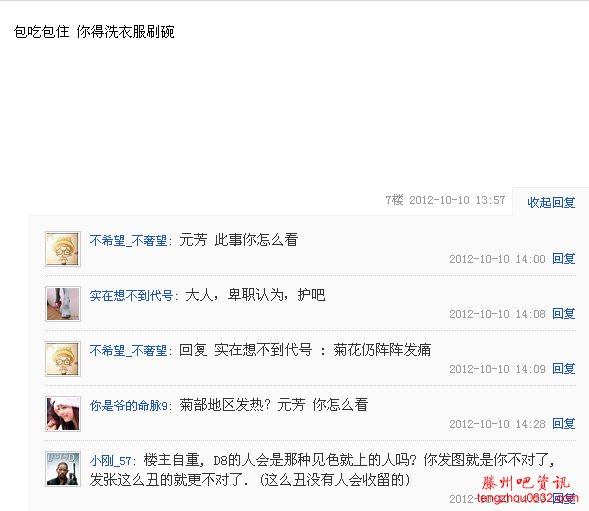This screenshot has height=511, width=589.
Task: Visit 小刚_57 username link
Action: point(110,460)
